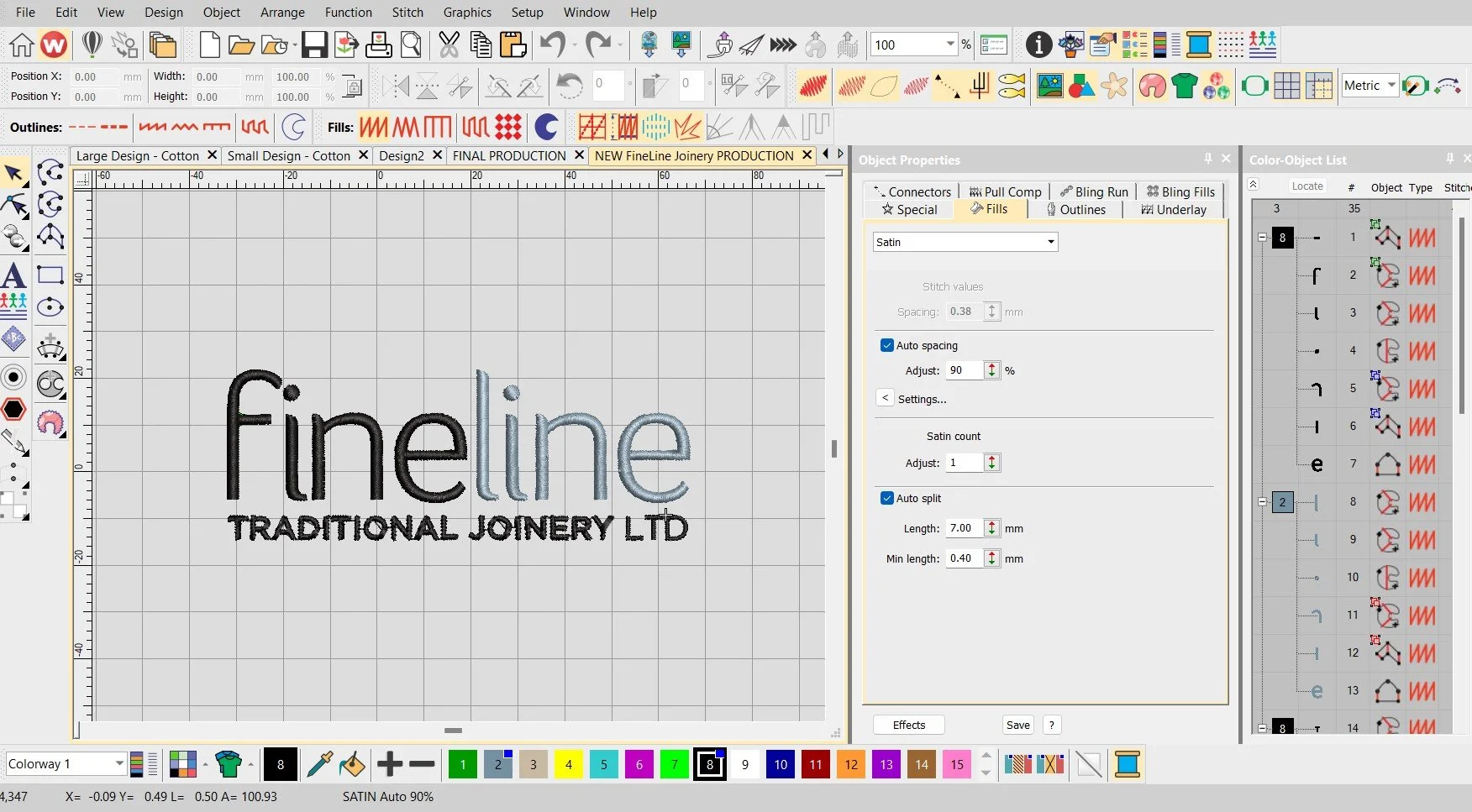The width and height of the screenshot is (1472, 812).
Task: Cut selection with the scissors icon
Action: pos(449,45)
